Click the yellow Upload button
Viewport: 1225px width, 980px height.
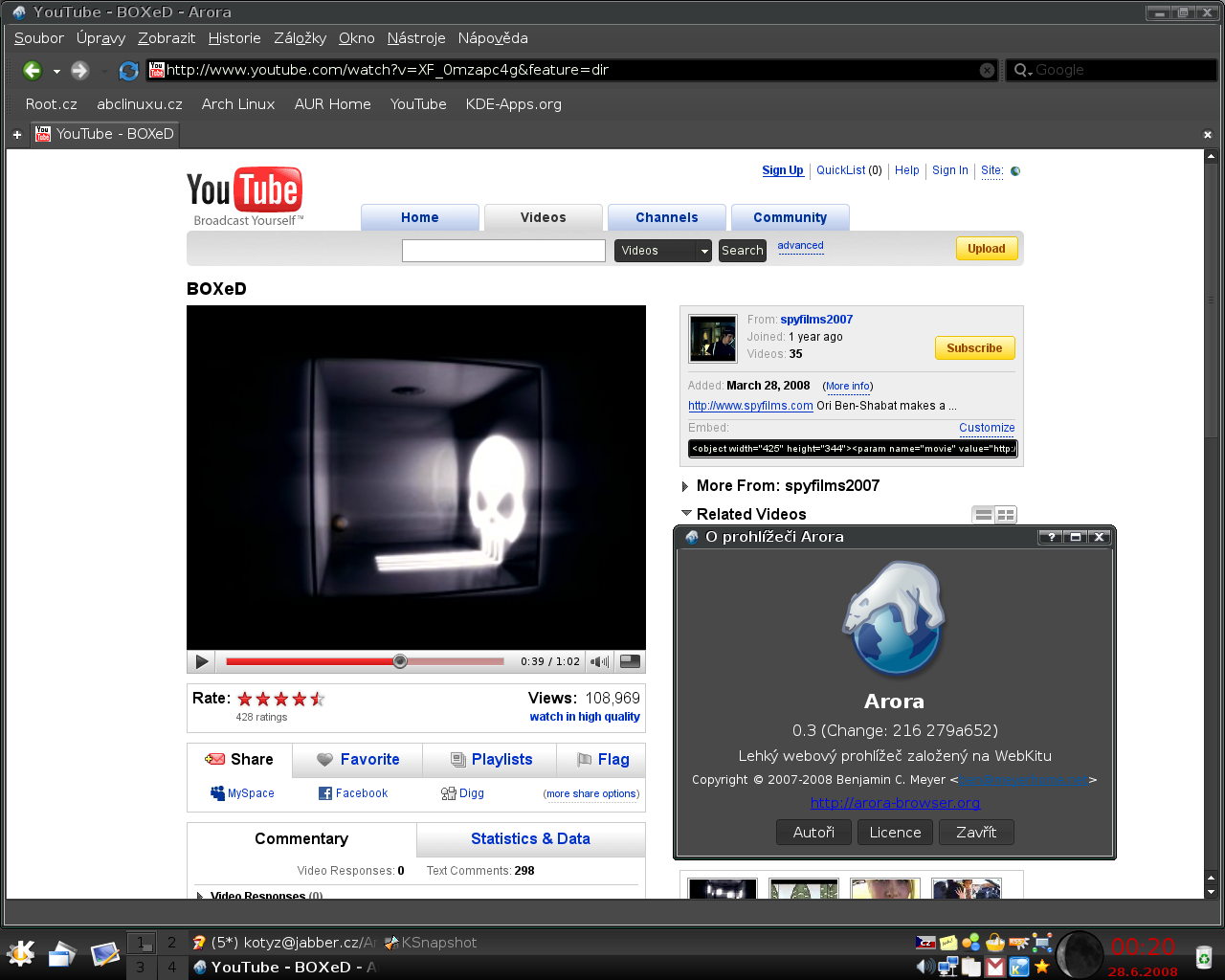click(986, 249)
